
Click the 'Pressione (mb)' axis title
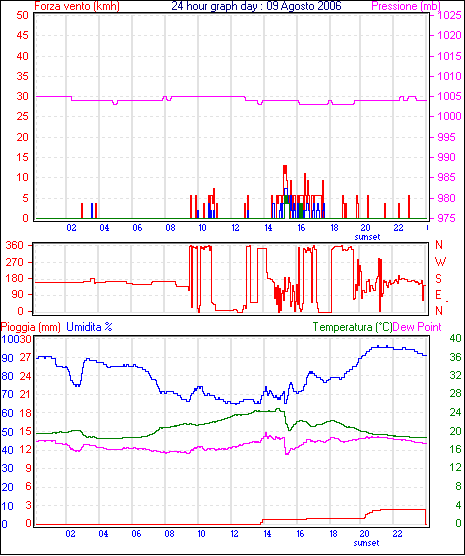point(406,6)
